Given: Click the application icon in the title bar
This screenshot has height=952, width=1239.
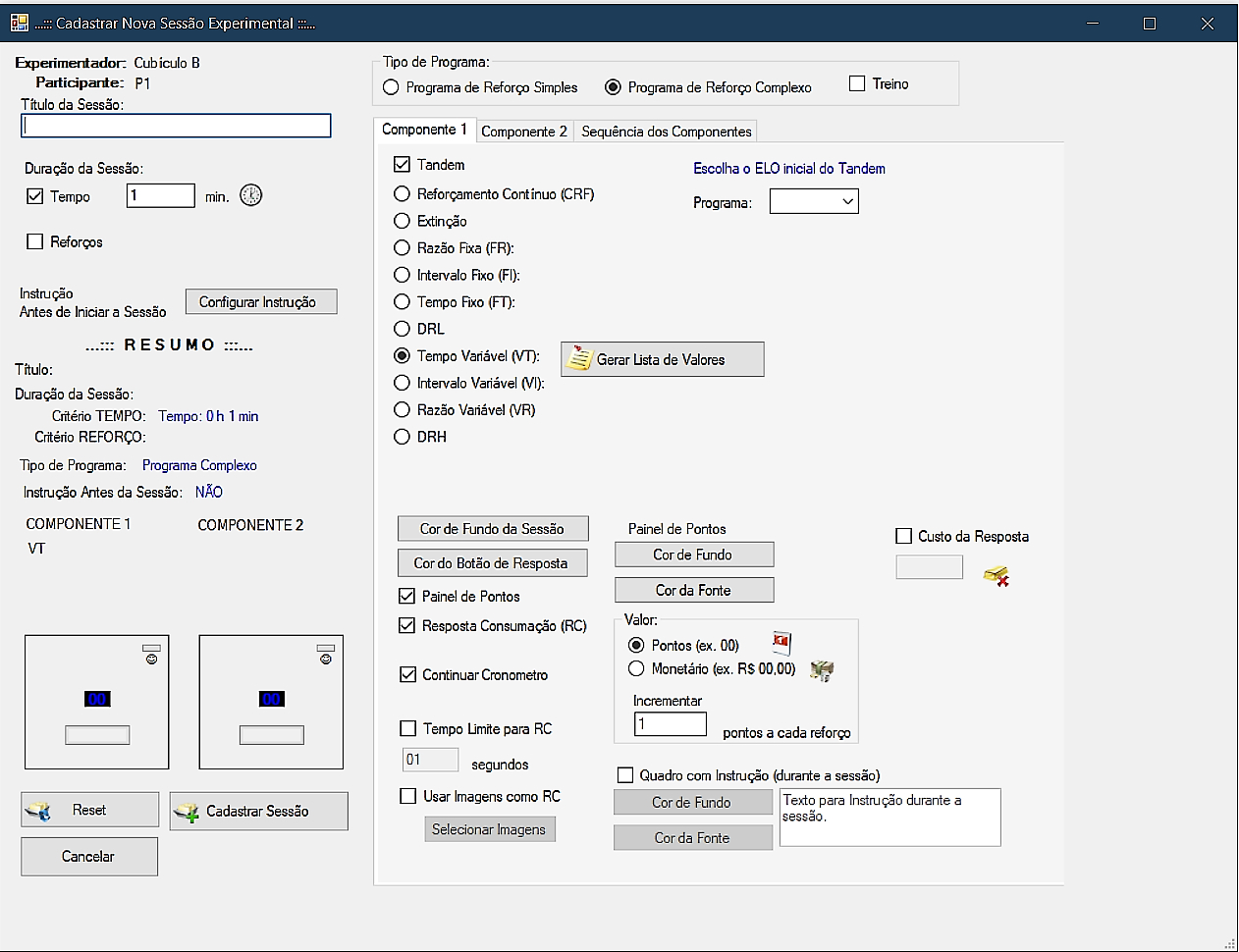Looking at the screenshot, I should click(x=20, y=23).
